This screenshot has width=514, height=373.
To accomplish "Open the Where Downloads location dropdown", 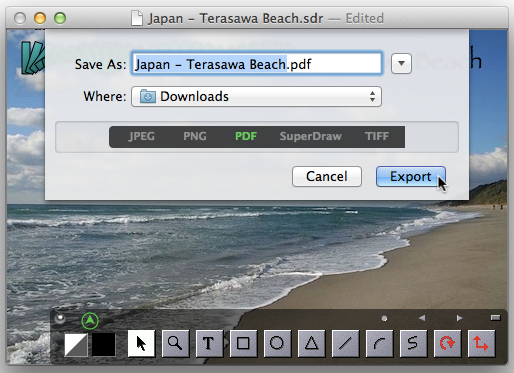I will 256,97.
